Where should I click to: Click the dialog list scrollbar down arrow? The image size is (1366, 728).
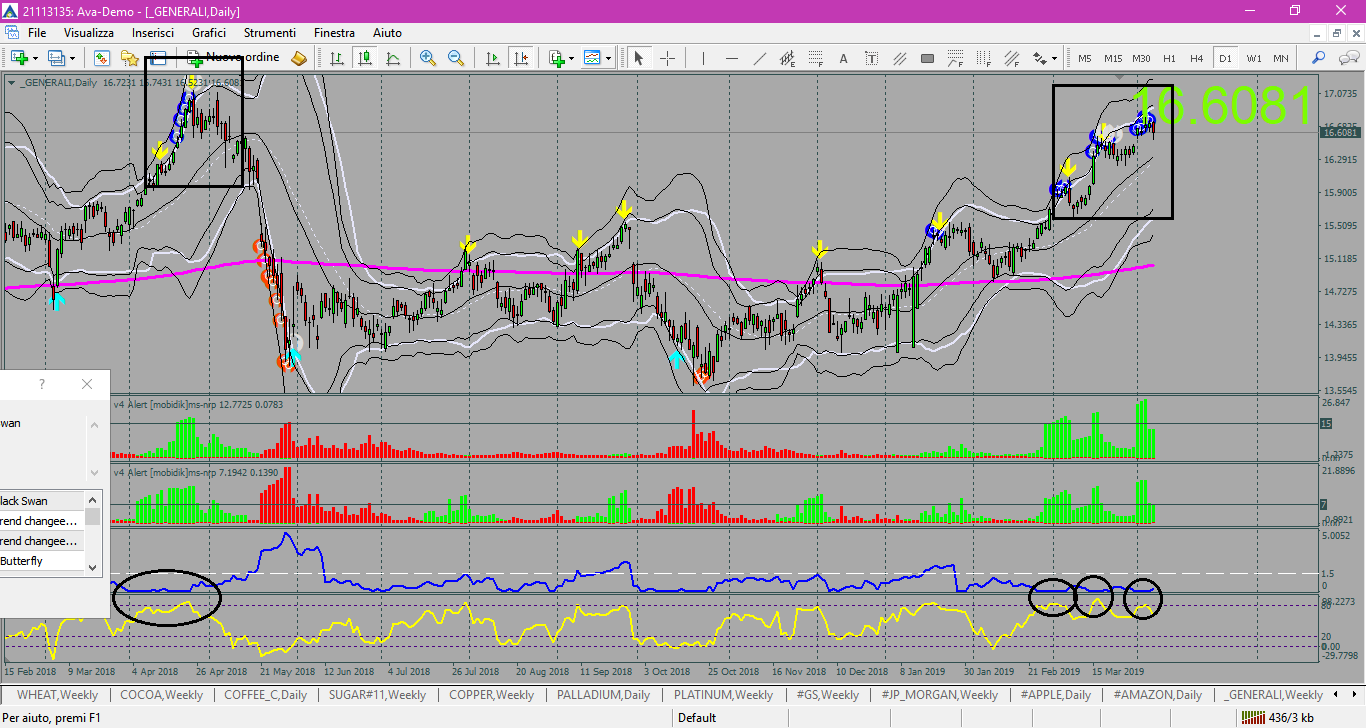coord(93,567)
